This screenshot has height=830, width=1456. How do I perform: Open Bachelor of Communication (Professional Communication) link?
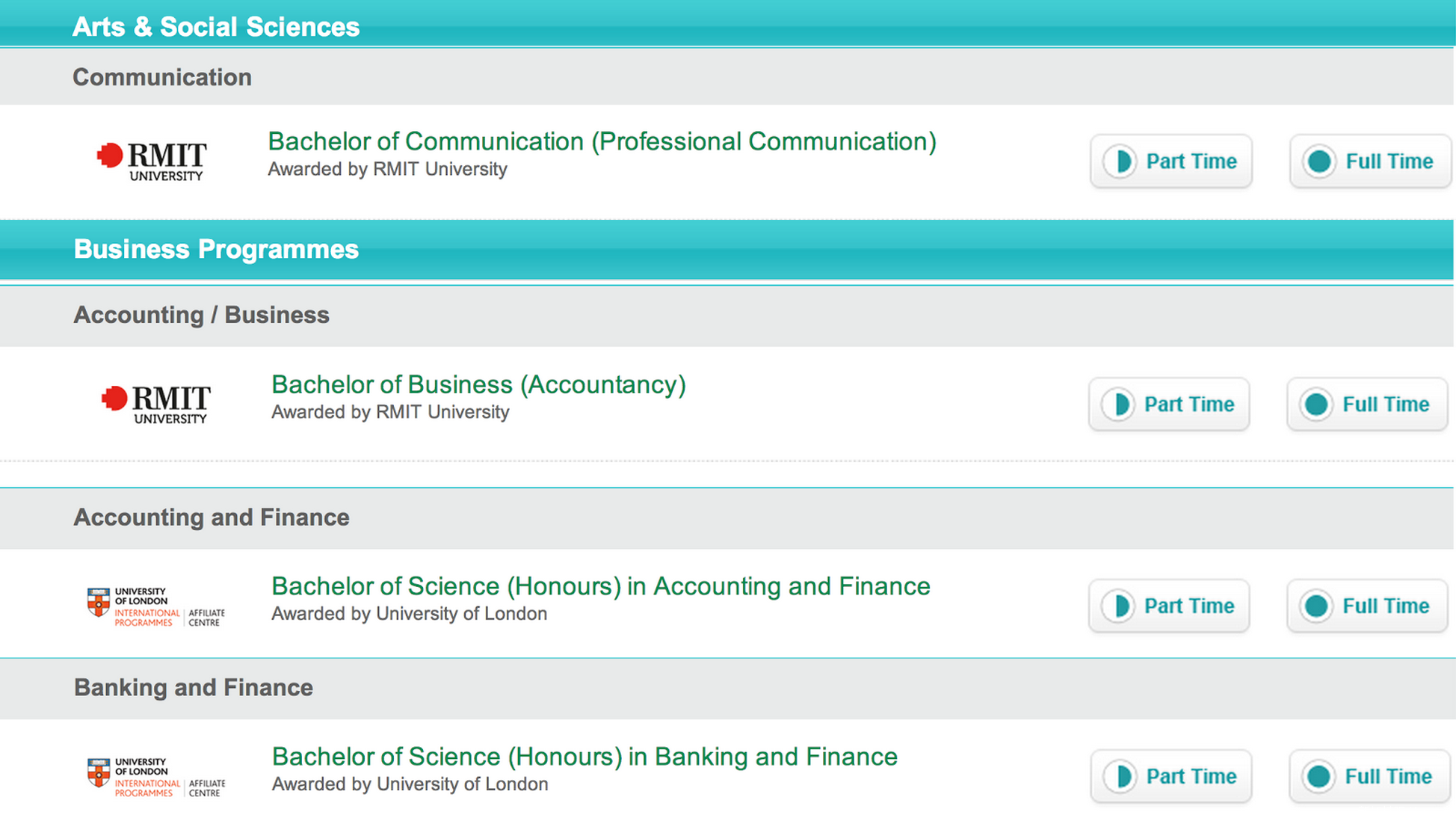pyautogui.click(x=602, y=141)
